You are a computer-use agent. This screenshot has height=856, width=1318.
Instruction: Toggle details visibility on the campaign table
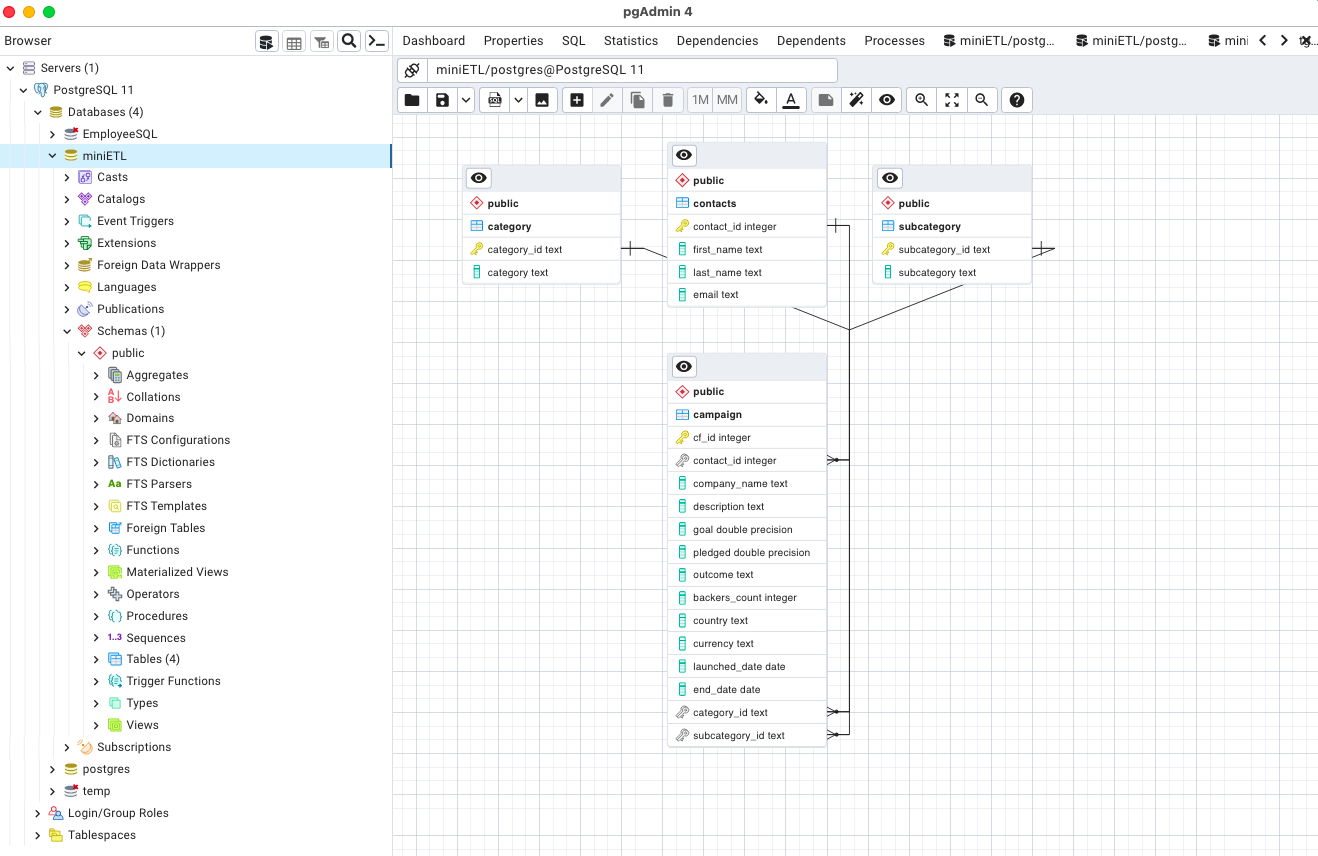(683, 366)
